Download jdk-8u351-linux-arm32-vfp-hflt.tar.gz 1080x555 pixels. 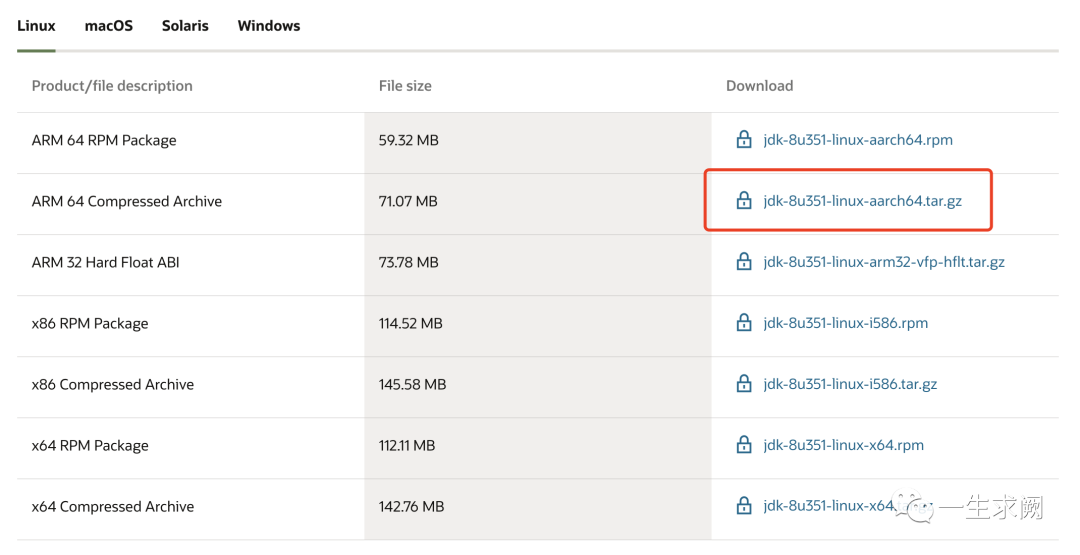pyautogui.click(x=884, y=262)
